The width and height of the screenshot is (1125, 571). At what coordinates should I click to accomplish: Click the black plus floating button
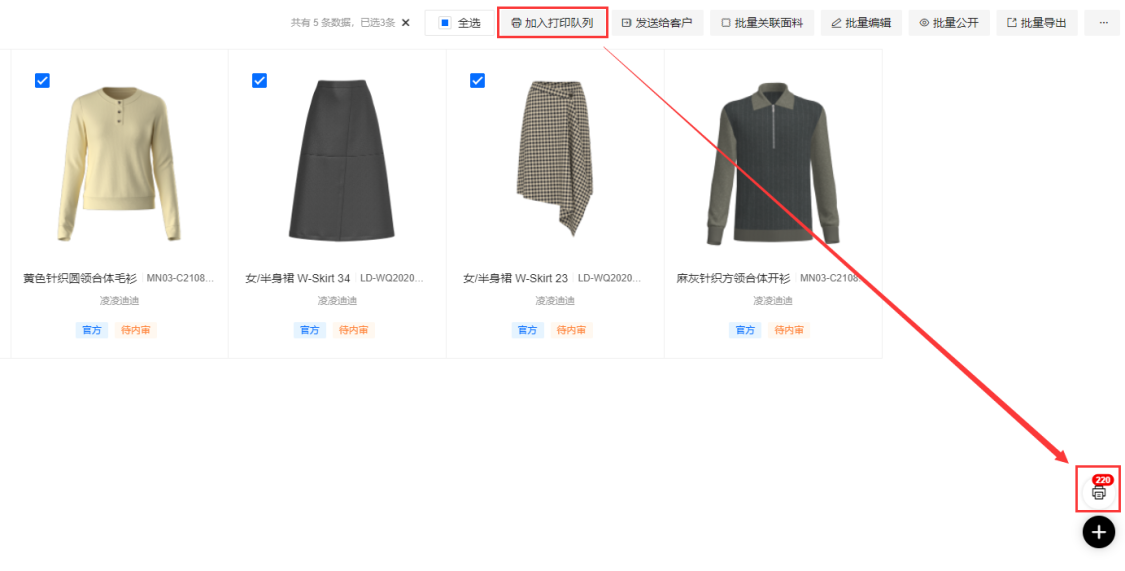coord(1098,532)
